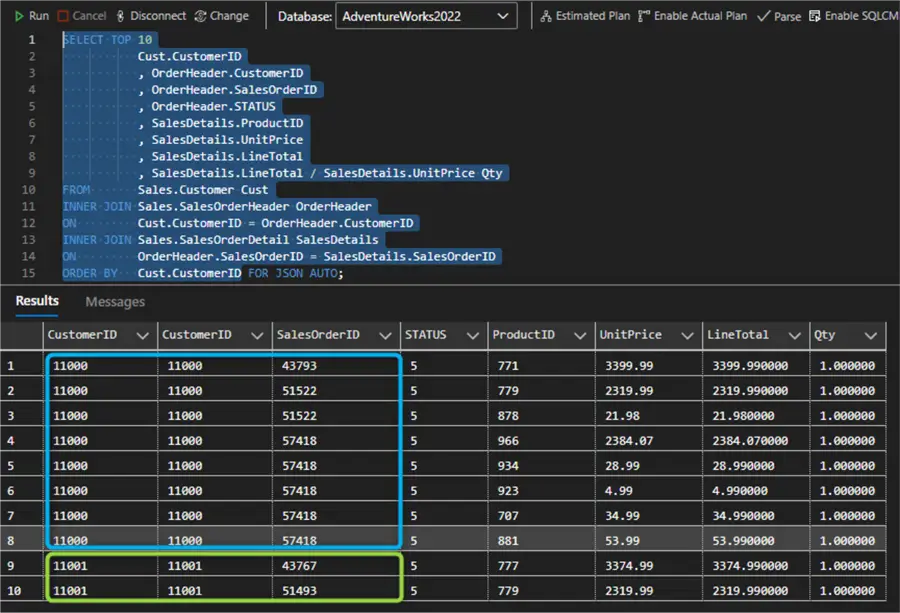Click the Cancel query icon
900x613 pixels.
[62, 15]
